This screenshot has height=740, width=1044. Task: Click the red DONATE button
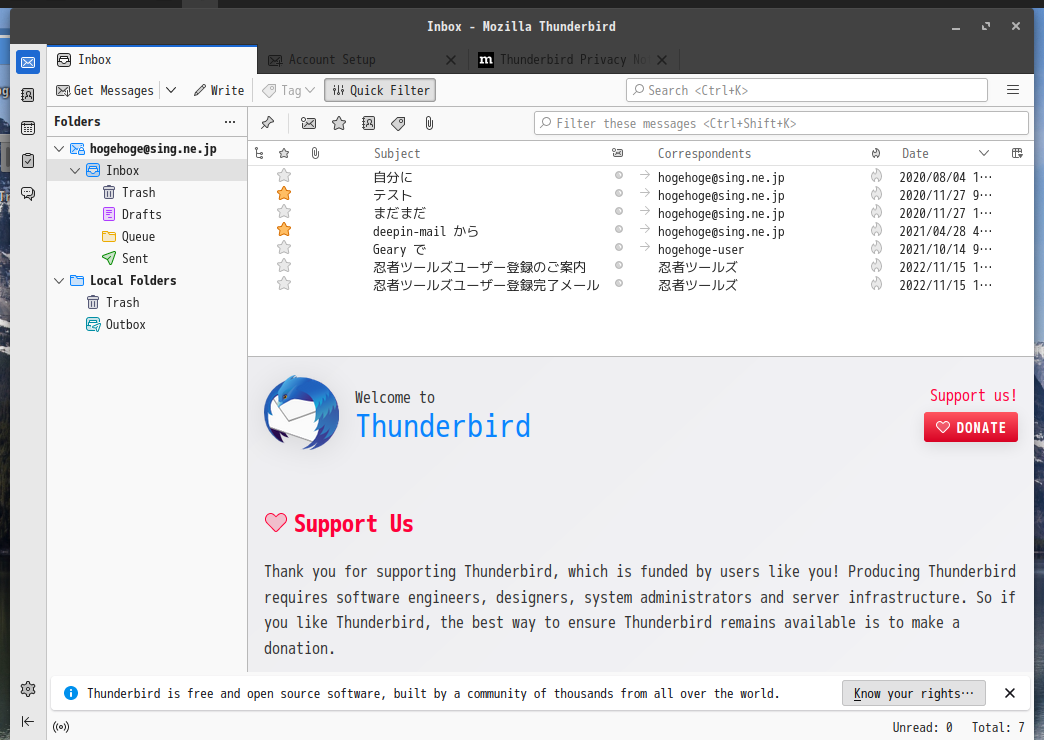coord(971,428)
